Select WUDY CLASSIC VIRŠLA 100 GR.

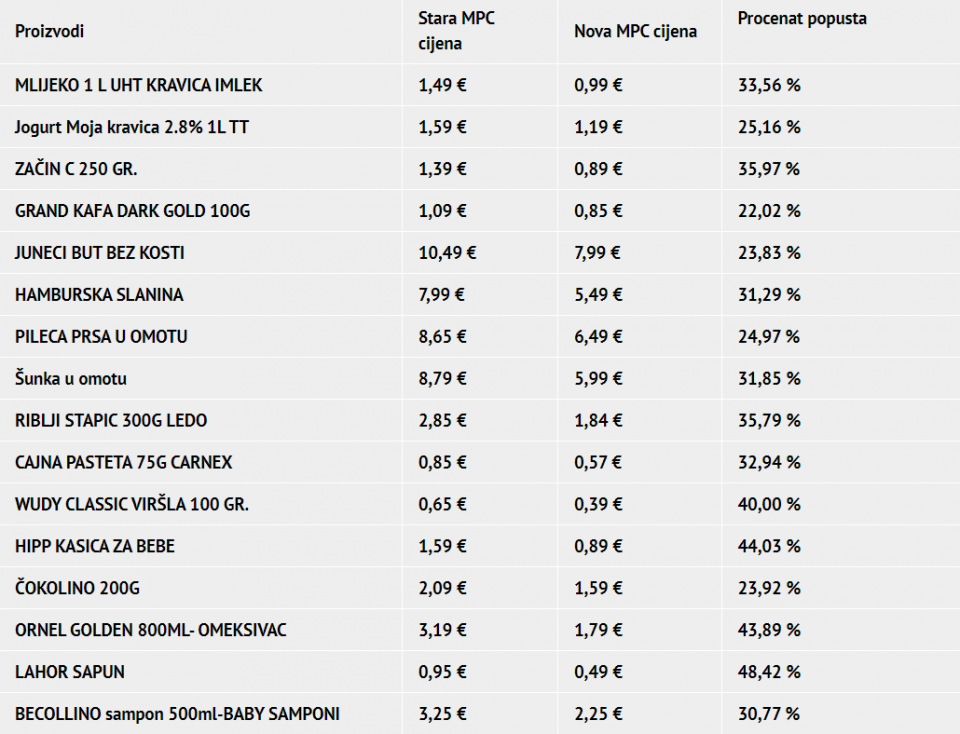point(132,506)
